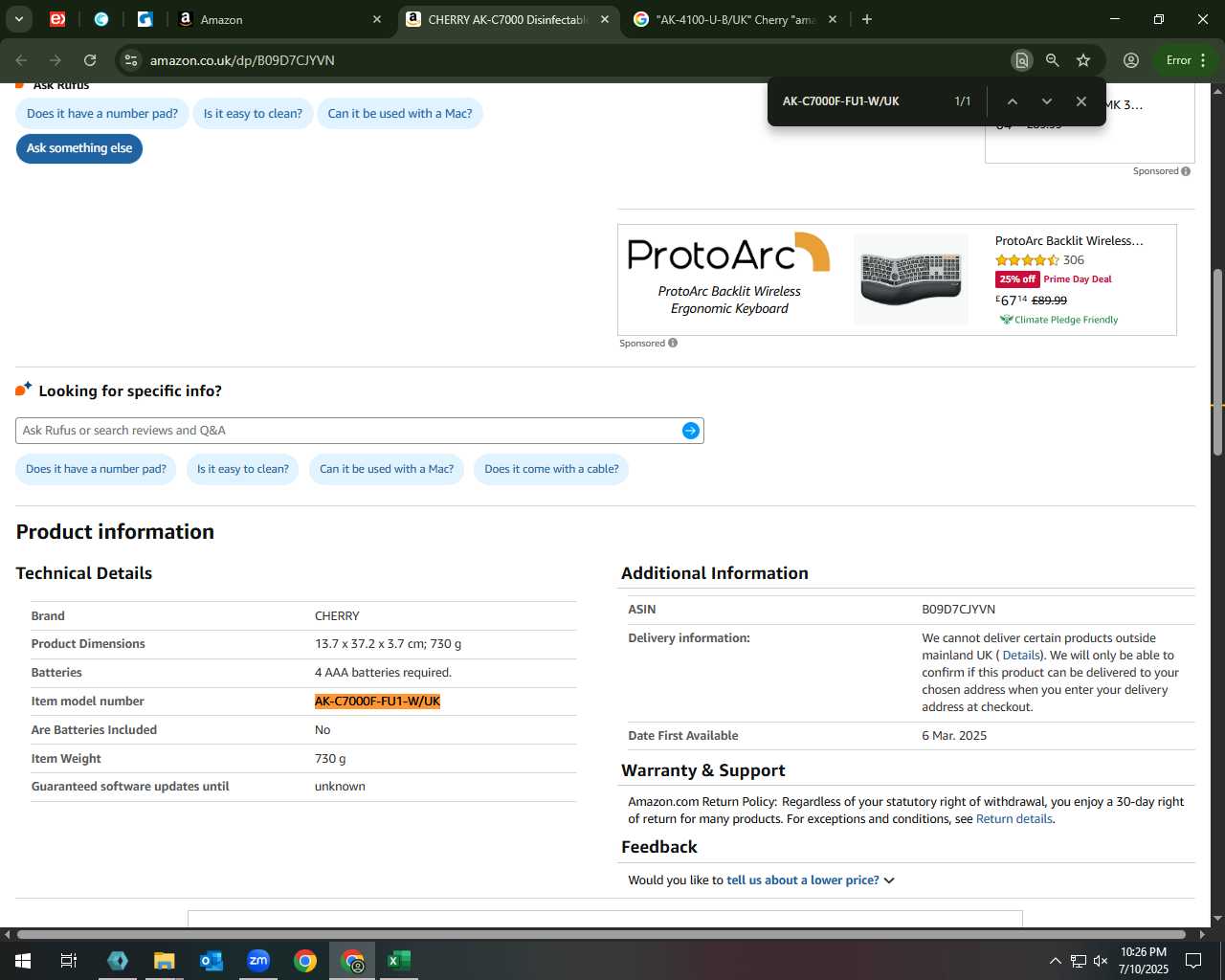Click 'Does it come with a cable?' chip
The width and height of the screenshot is (1225, 980).
[x=551, y=469]
